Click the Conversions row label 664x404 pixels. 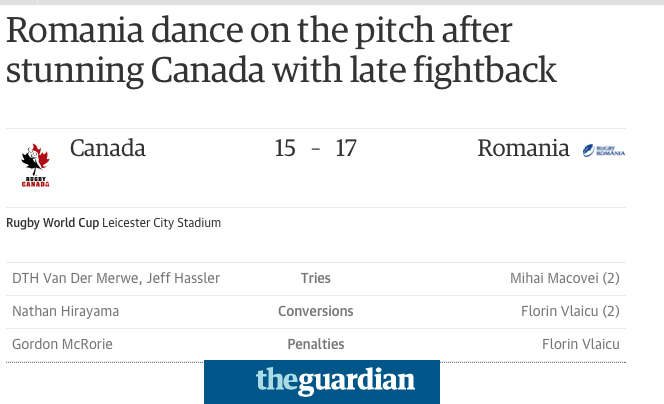(315, 311)
